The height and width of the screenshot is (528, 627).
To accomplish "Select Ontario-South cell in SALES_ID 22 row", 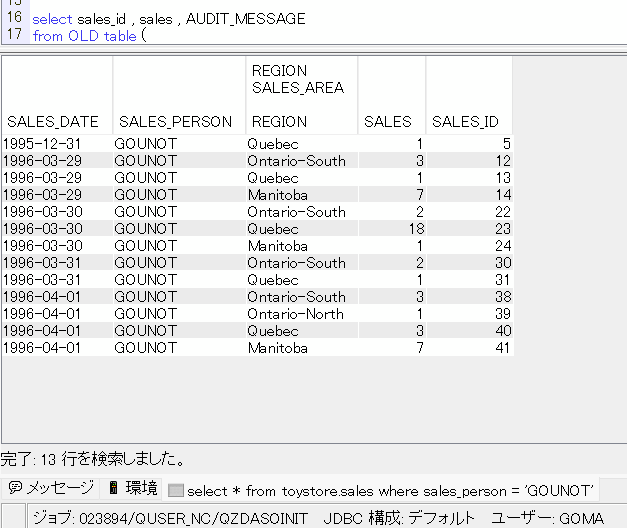I will point(302,212).
